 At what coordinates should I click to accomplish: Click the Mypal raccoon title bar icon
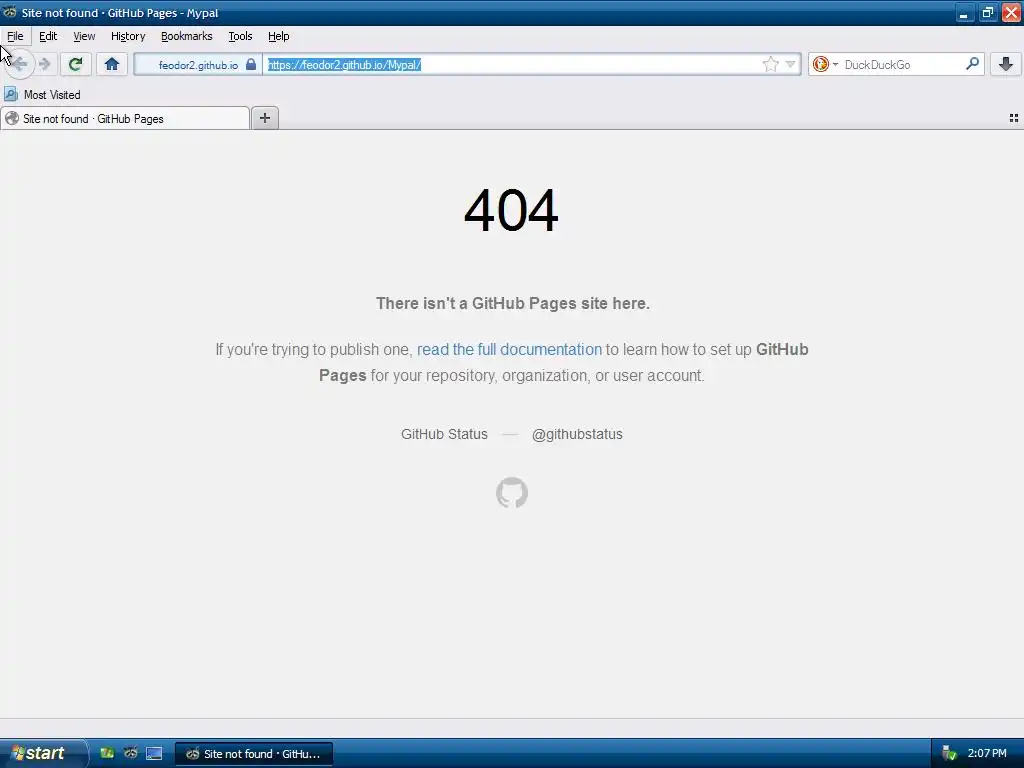coord(9,12)
